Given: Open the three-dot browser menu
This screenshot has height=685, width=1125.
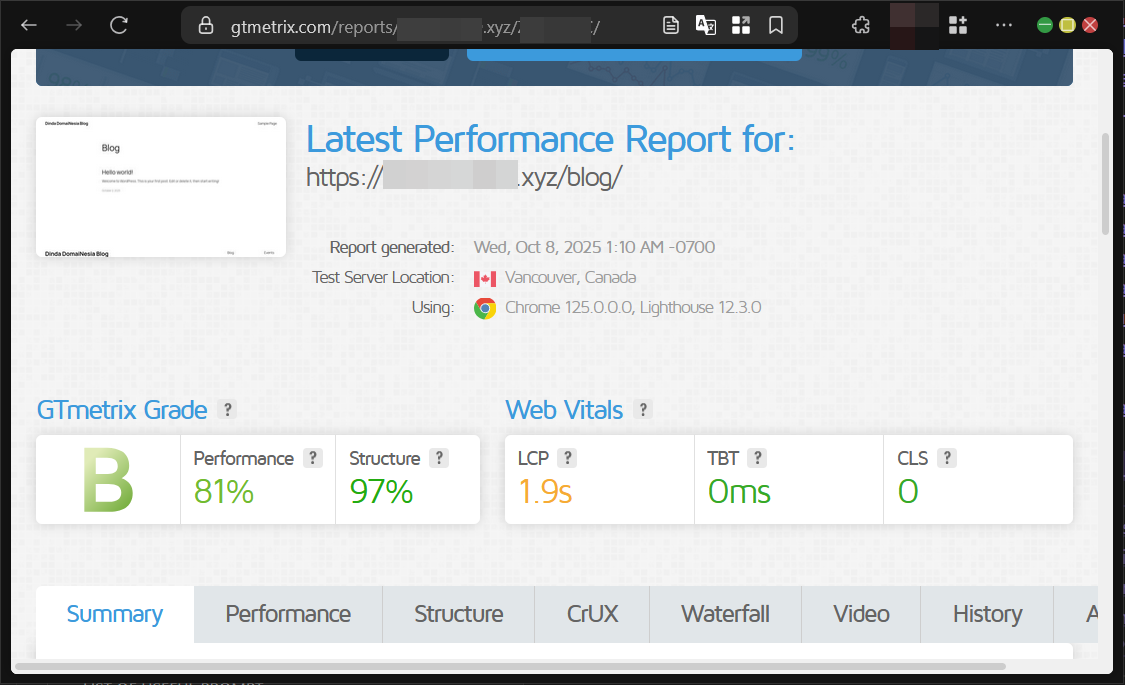Looking at the screenshot, I should [1003, 25].
